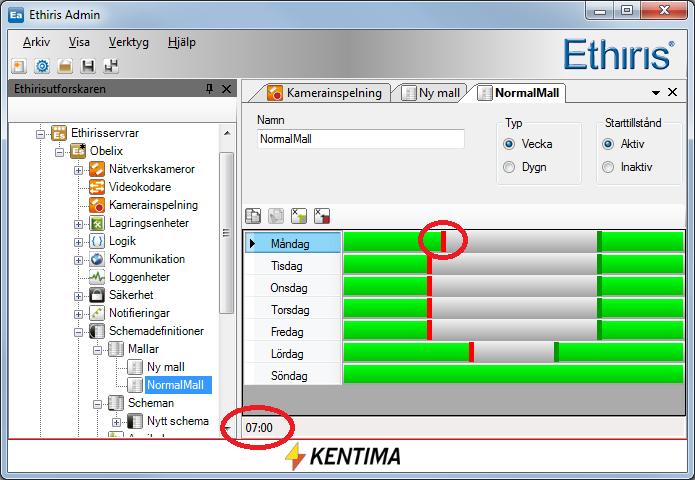
Task: Click the copy schedule icon above Måndag
Action: 253,216
